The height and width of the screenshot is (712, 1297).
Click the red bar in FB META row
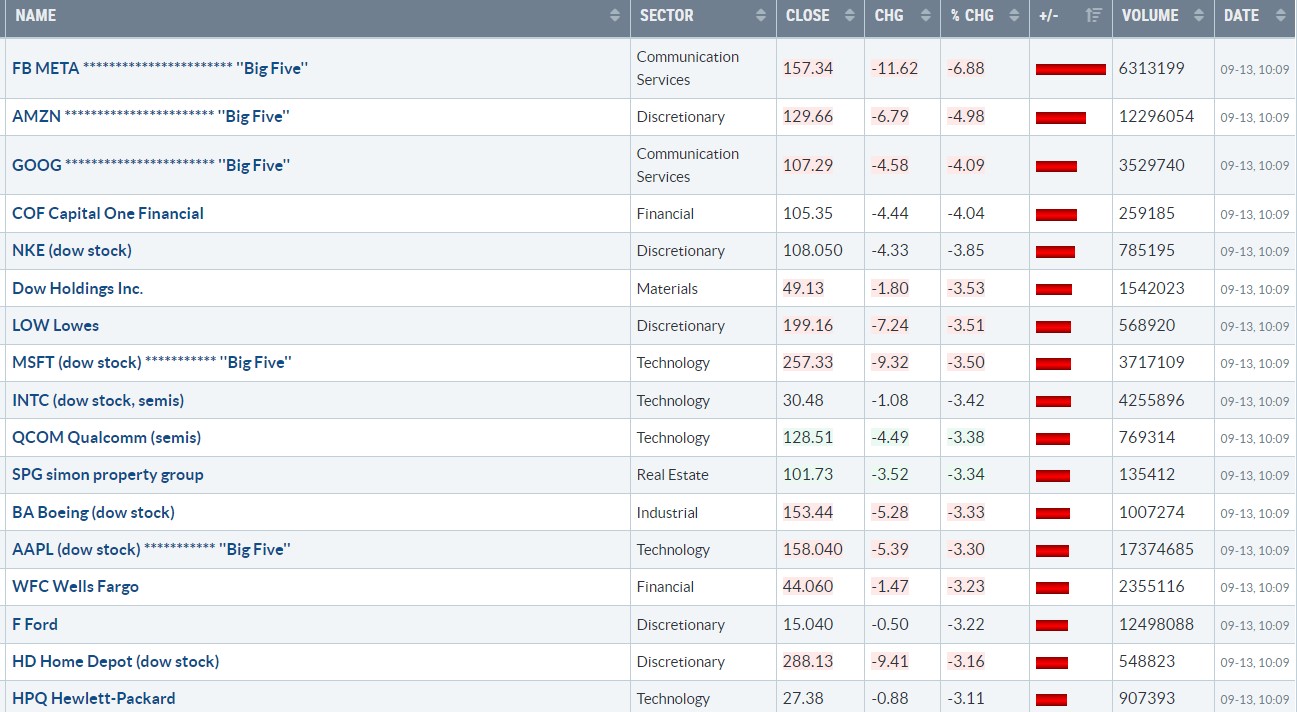pyautogui.click(x=1071, y=69)
